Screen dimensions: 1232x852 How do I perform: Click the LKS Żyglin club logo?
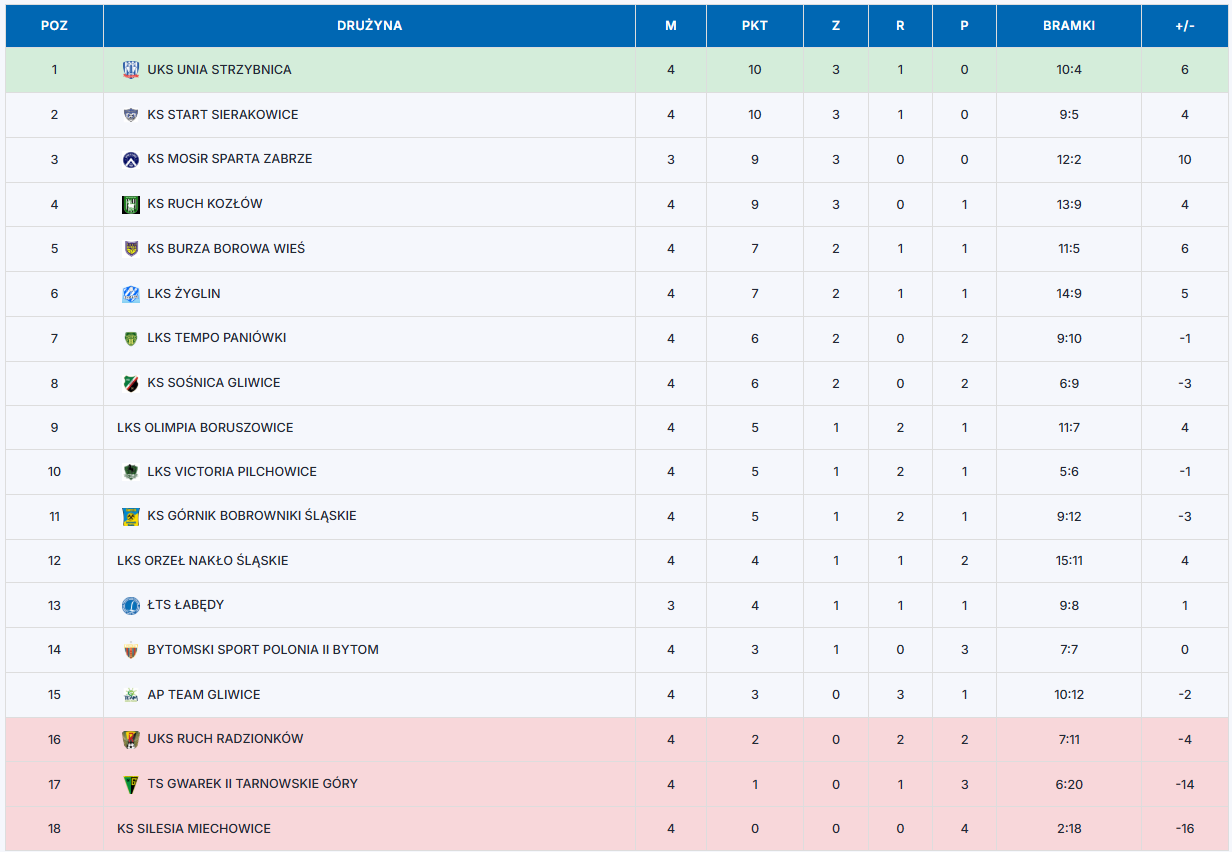131,294
